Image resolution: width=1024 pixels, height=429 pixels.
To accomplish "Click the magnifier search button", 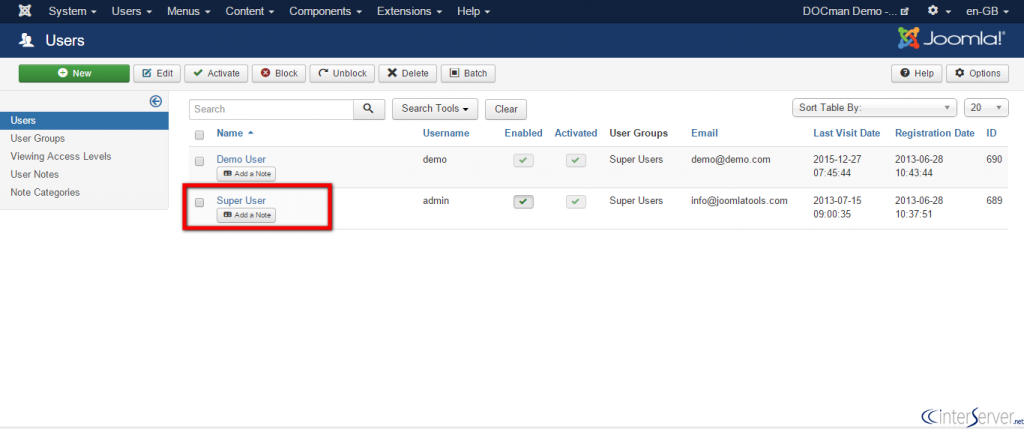I will [369, 109].
